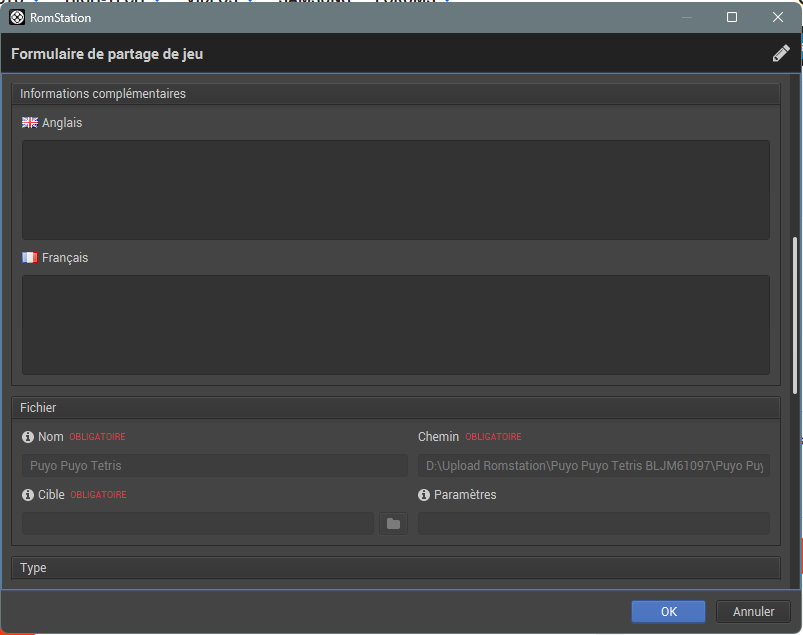Focus the Anglais description text area

coord(395,190)
